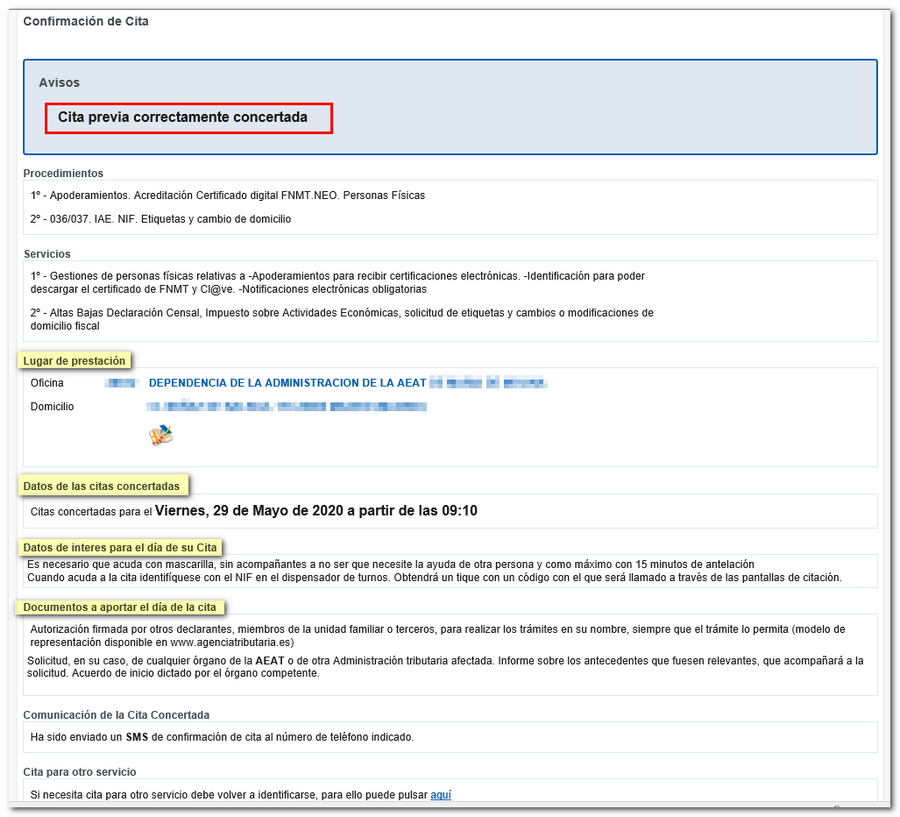The height and width of the screenshot is (817, 900).
Task: Click the blurred Domicilio address text
Action: click(x=286, y=407)
